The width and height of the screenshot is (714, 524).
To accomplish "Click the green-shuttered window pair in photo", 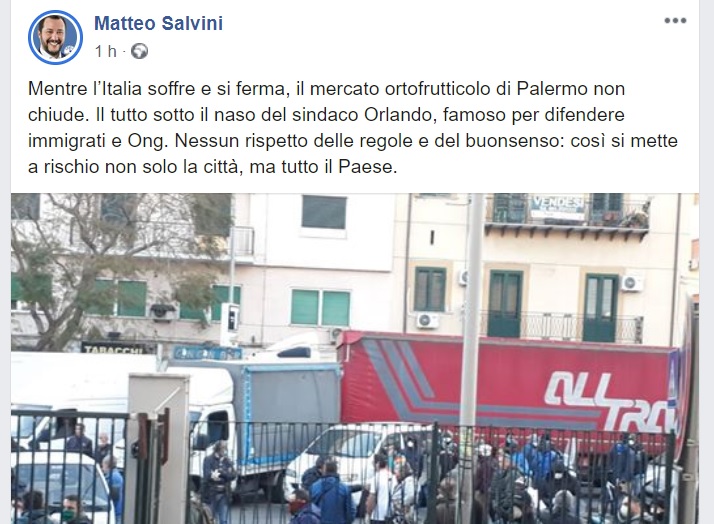I will click(x=321, y=308).
